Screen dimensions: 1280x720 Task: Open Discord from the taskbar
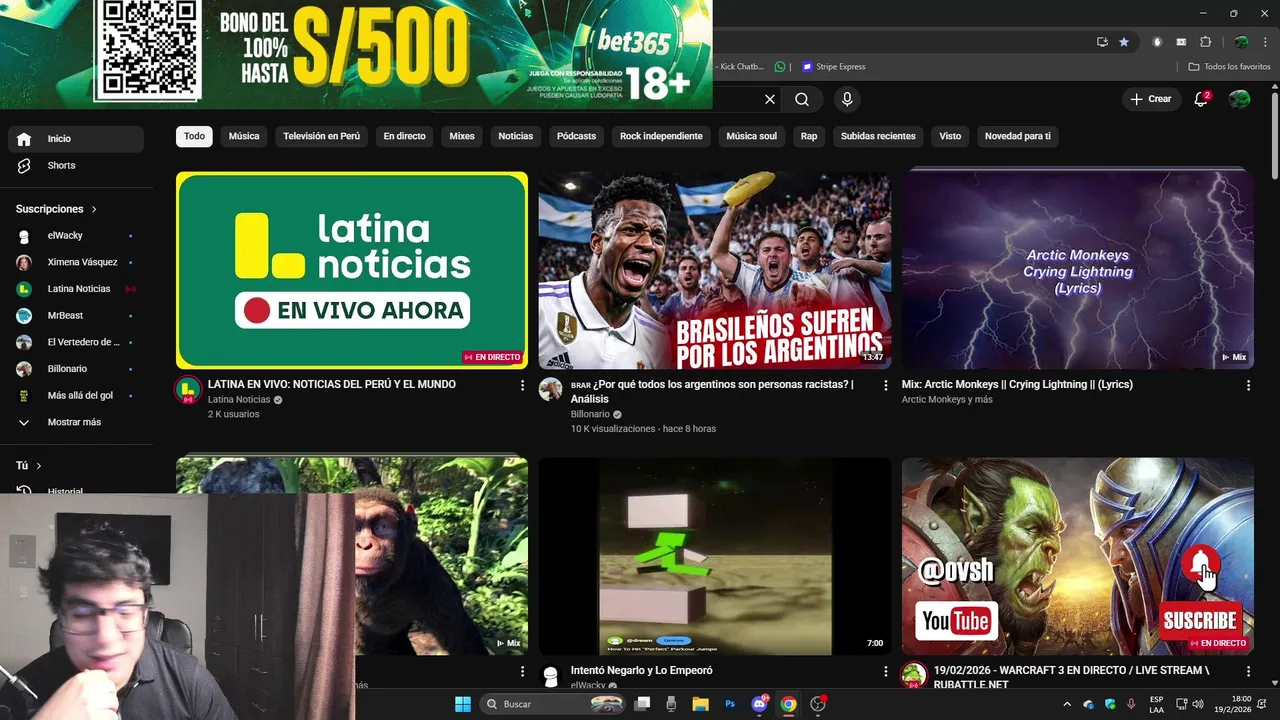(759, 704)
